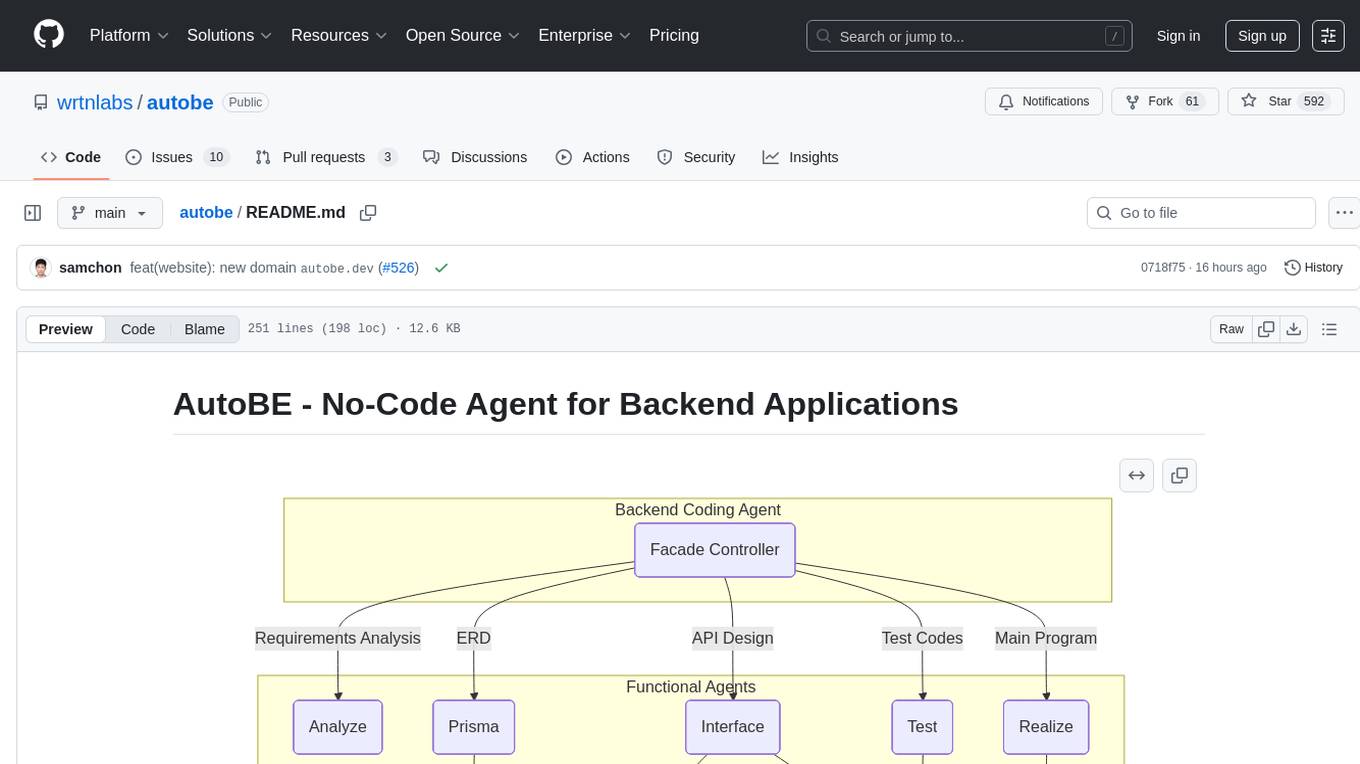The image size is (1360, 764).
Task: Open commit 0718f75
Action: [1163, 268]
